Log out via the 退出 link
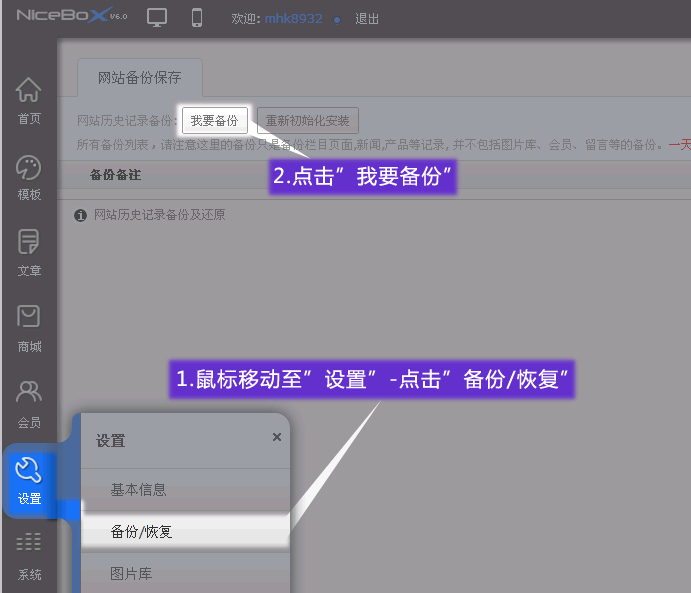The image size is (691, 593). 367,19
